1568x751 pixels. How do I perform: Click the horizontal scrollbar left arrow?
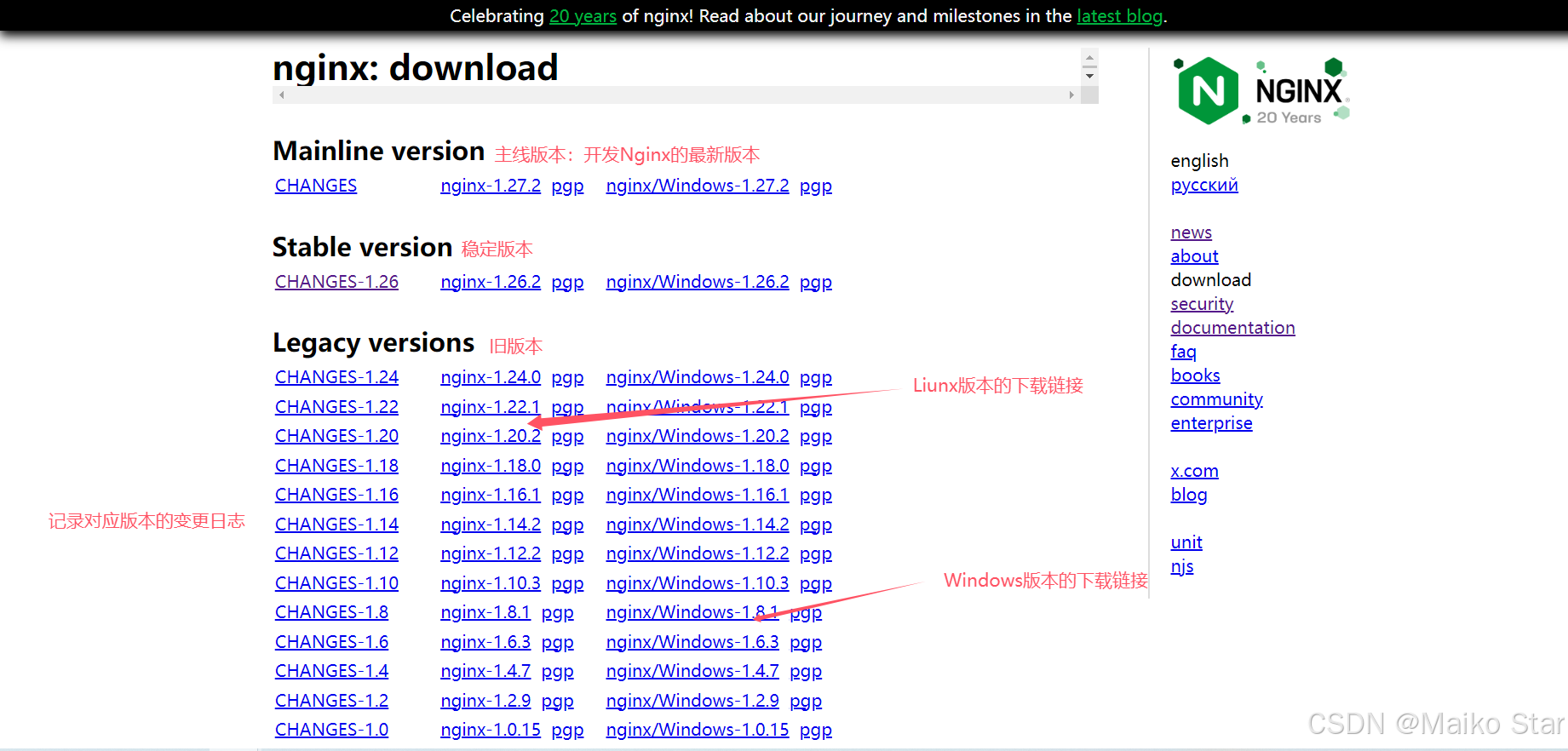281,95
